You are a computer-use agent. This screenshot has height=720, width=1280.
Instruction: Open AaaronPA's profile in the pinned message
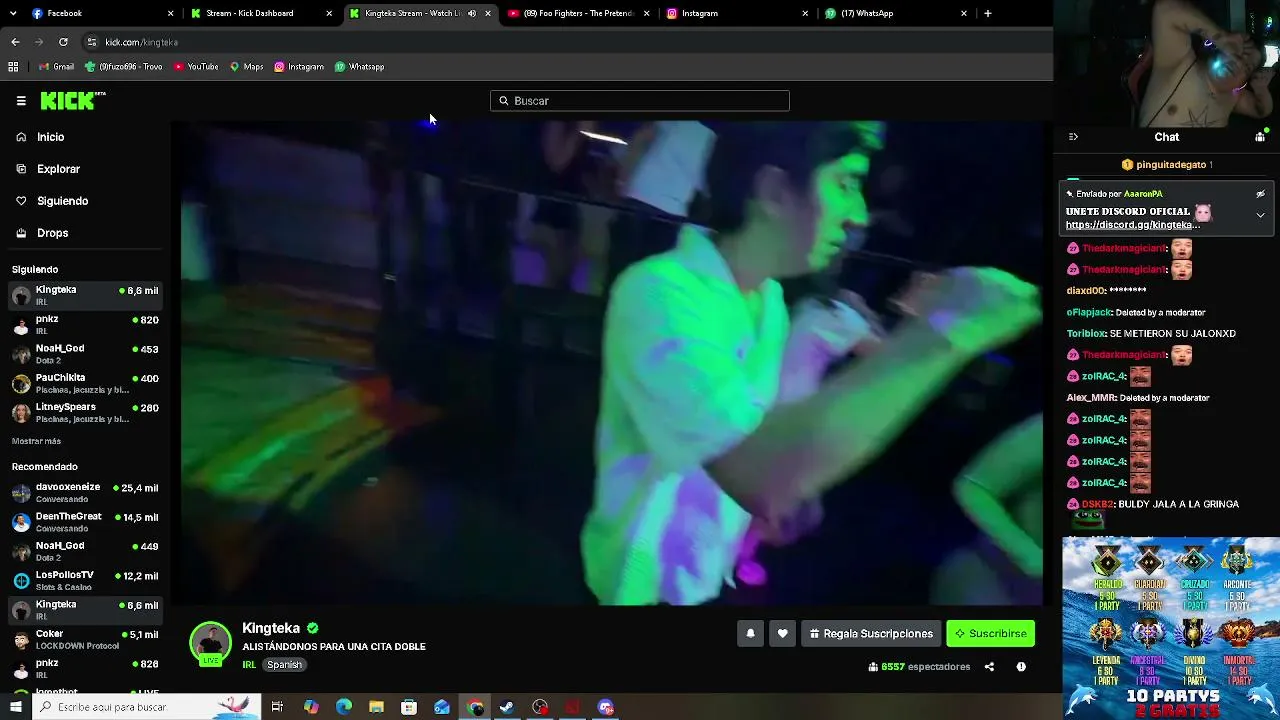(x=1143, y=194)
